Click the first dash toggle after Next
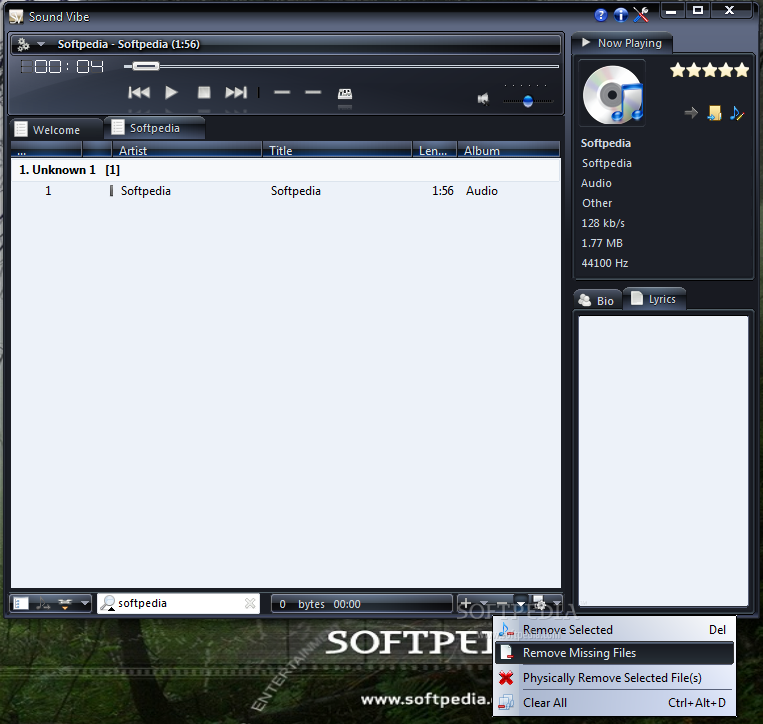Image resolution: width=763 pixels, height=724 pixels. click(x=282, y=92)
